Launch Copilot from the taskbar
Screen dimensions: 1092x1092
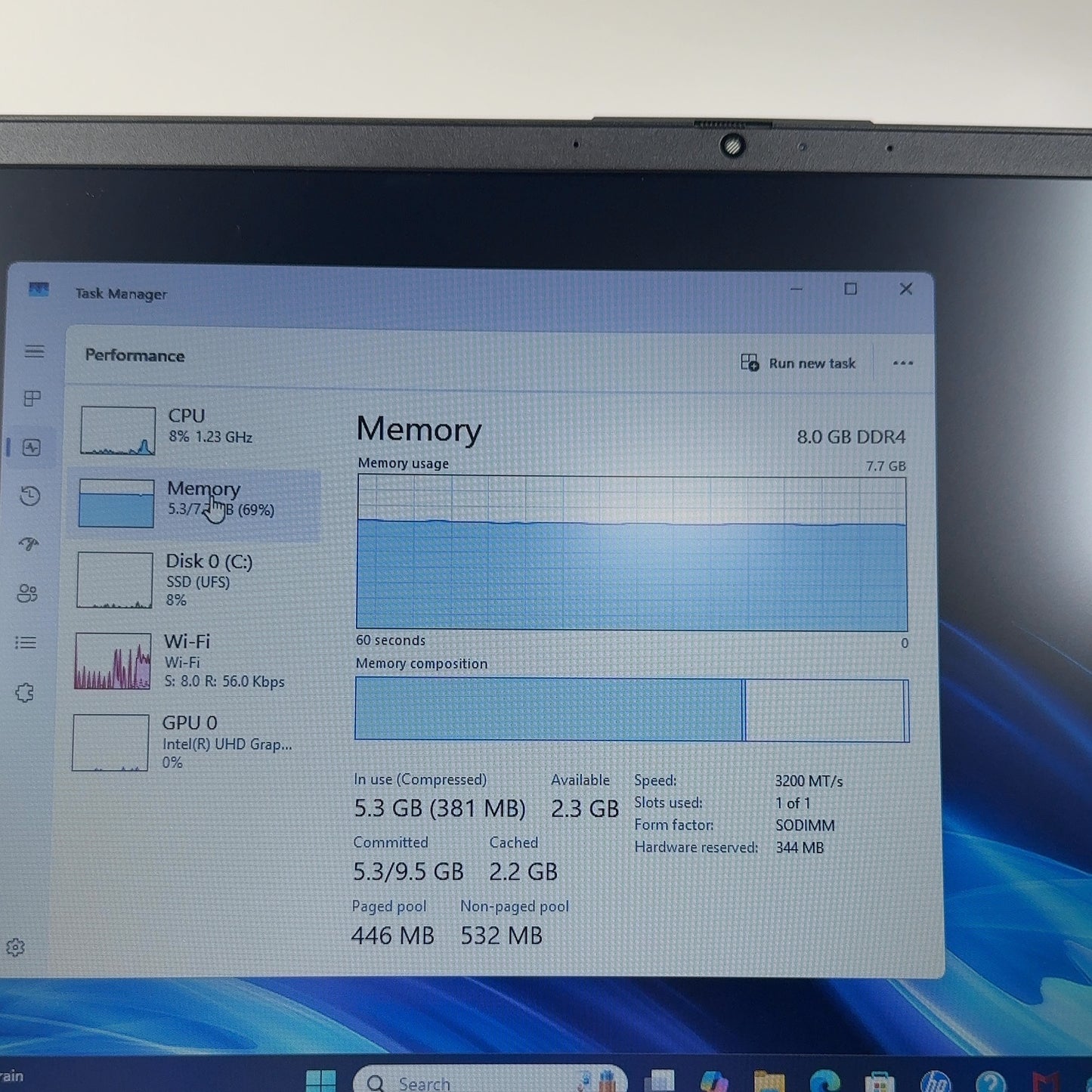coord(714,1081)
